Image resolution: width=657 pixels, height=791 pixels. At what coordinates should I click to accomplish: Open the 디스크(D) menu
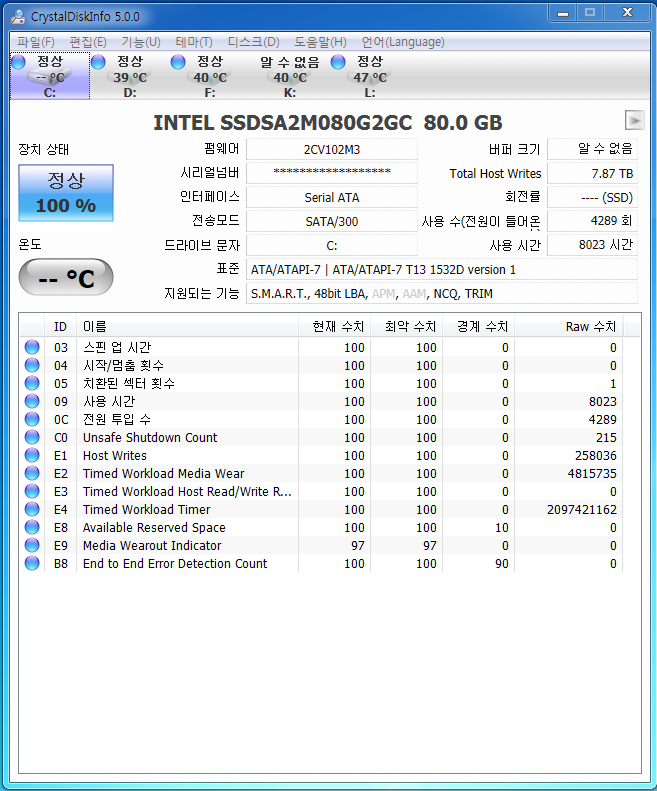(x=253, y=42)
